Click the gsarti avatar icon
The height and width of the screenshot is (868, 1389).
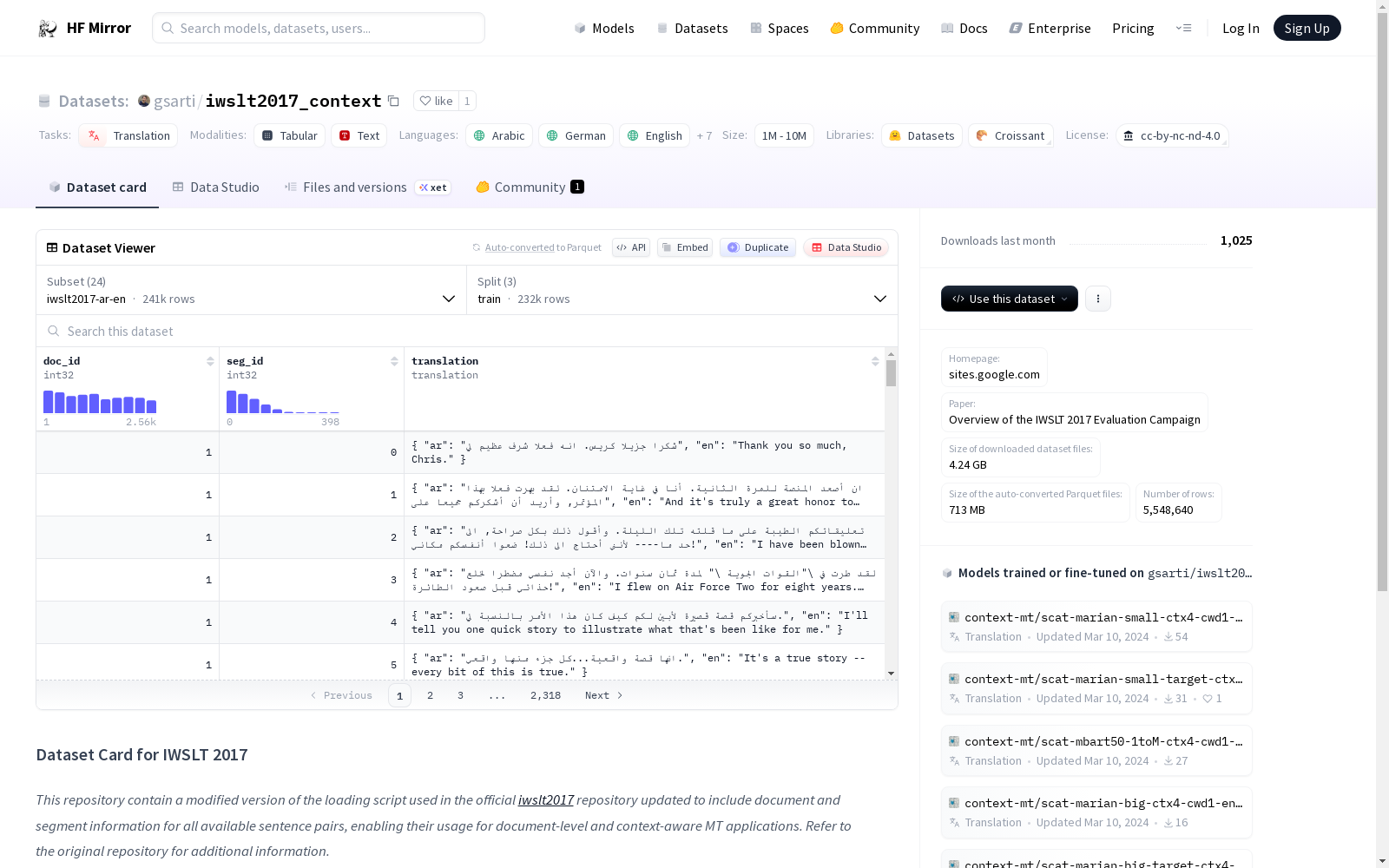click(144, 101)
